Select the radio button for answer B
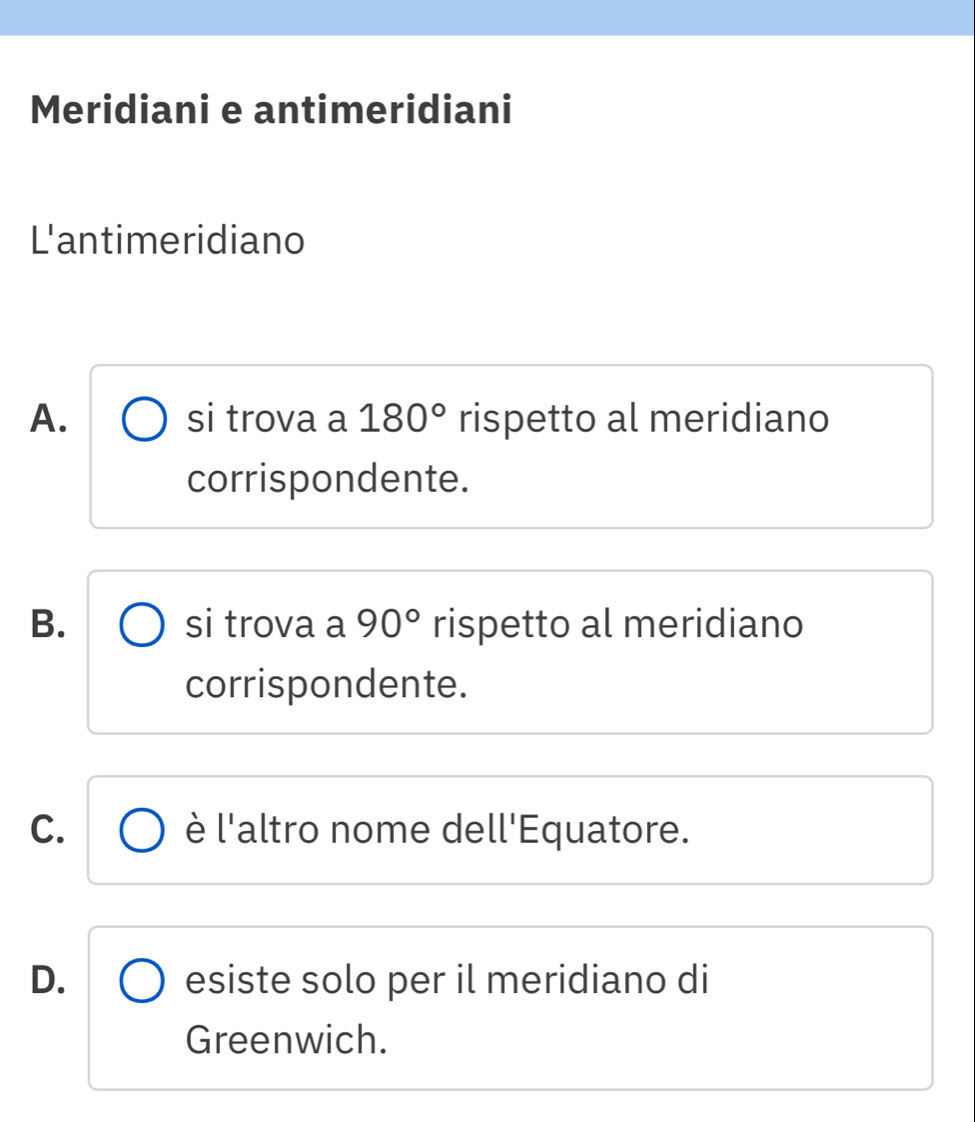Viewport: 975px width, 1122px height. pyautogui.click(x=143, y=625)
